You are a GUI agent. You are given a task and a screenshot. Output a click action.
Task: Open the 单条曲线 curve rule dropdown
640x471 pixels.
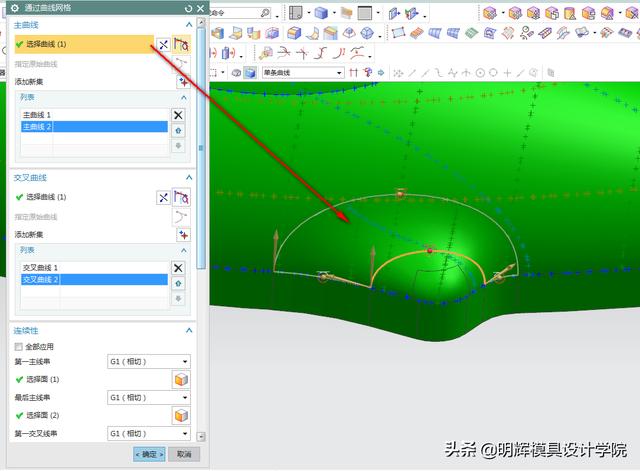[303, 73]
